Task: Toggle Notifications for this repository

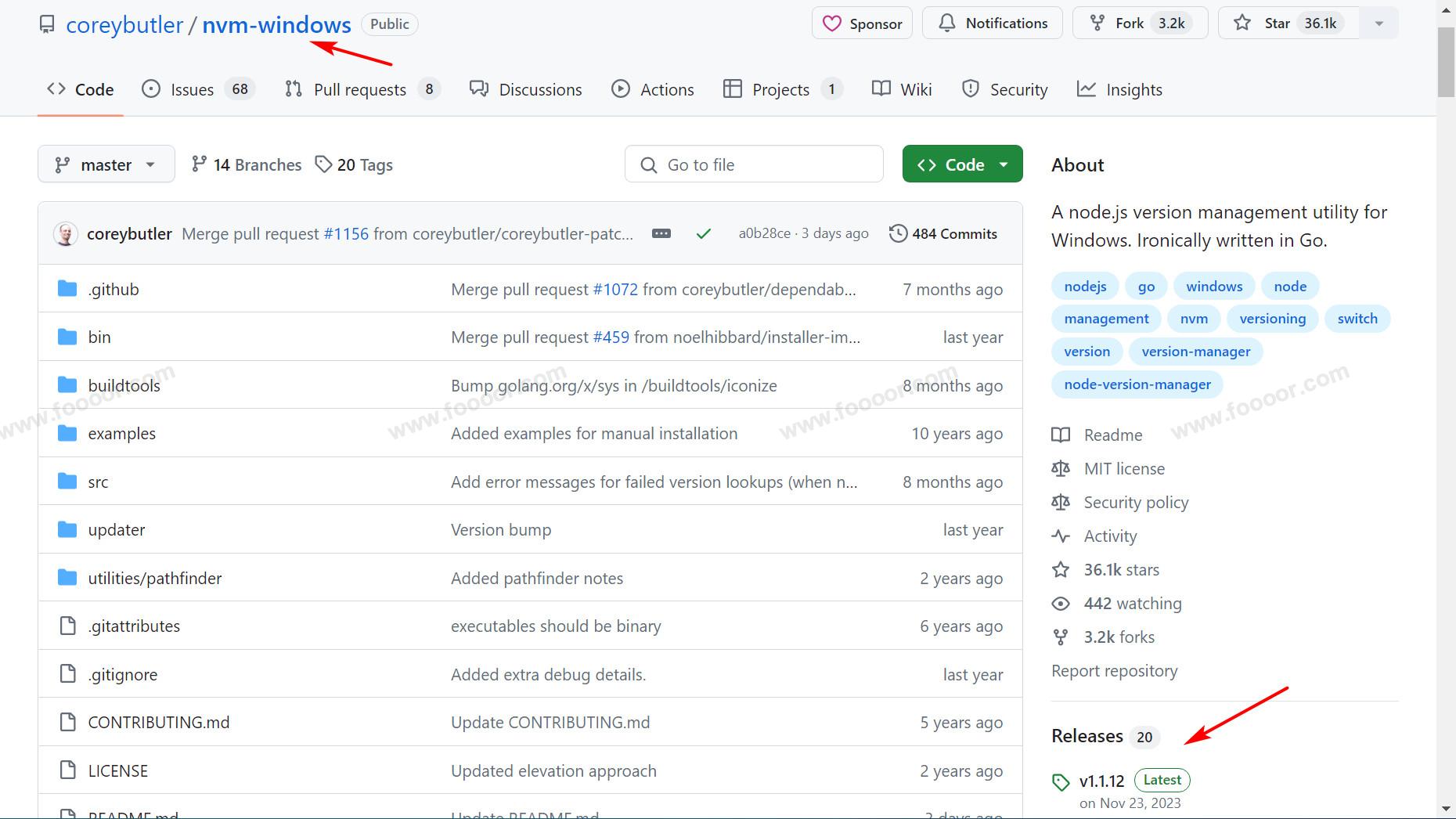Action: click(x=992, y=23)
